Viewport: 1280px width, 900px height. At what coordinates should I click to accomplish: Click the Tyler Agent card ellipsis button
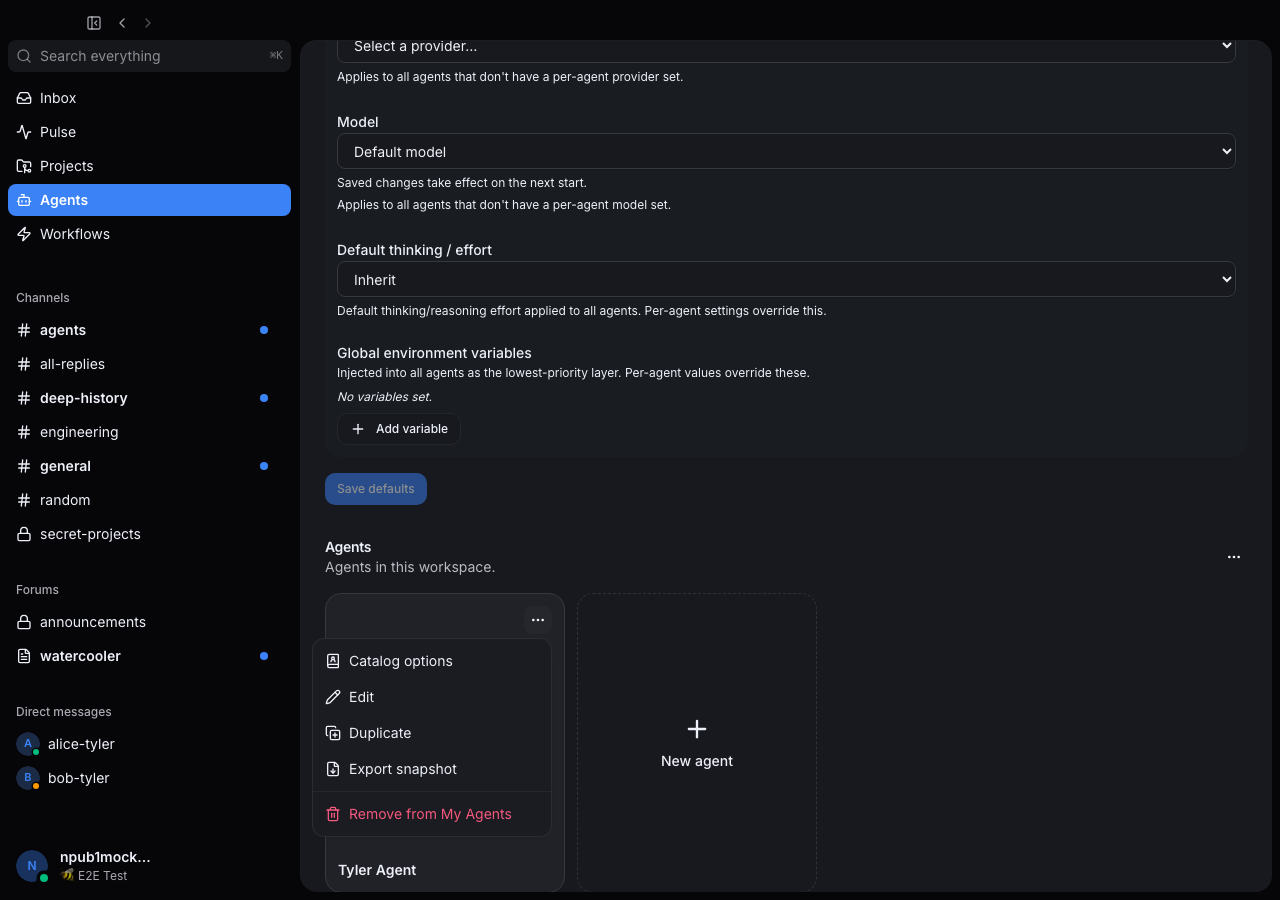[x=538, y=620]
